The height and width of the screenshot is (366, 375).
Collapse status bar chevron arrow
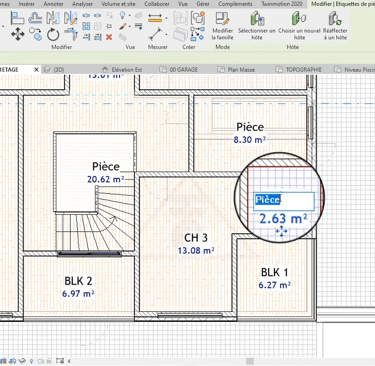69,361
